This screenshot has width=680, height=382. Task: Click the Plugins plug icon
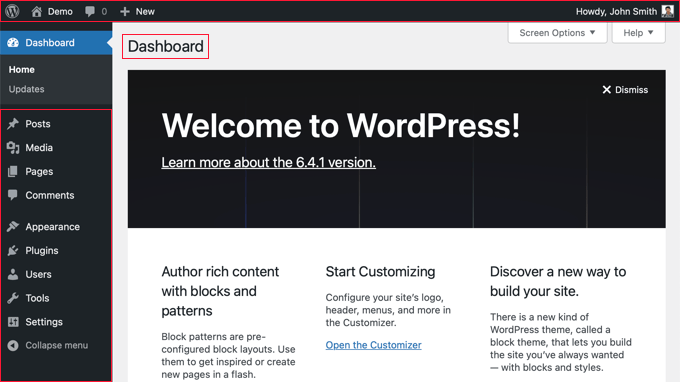point(13,250)
